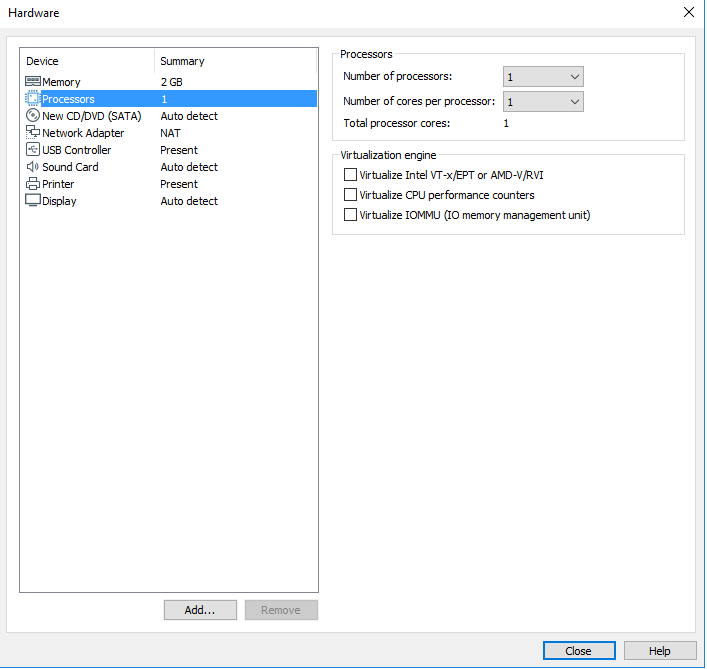
Task: Select New CD/DVD (SATA) device
Action: [92, 116]
